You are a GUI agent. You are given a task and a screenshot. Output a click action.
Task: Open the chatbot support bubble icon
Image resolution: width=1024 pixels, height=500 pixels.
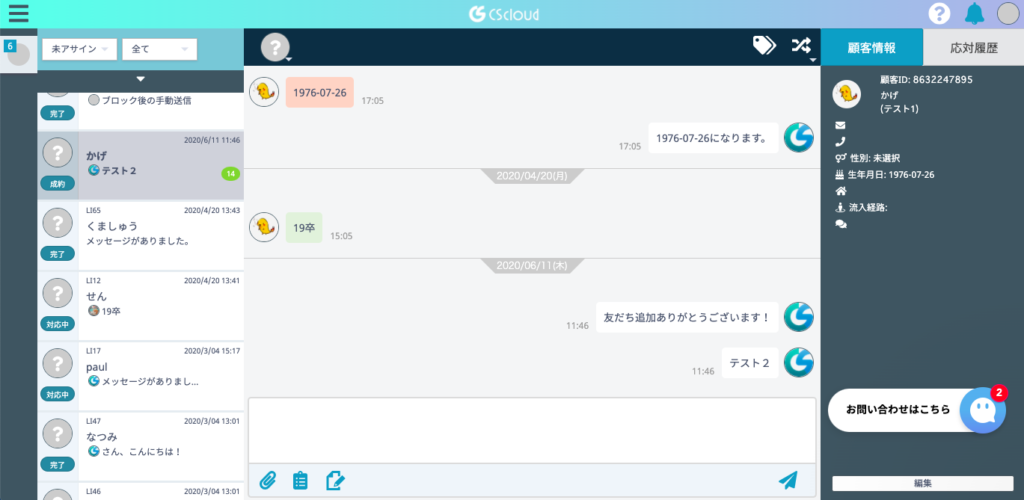coord(983,411)
